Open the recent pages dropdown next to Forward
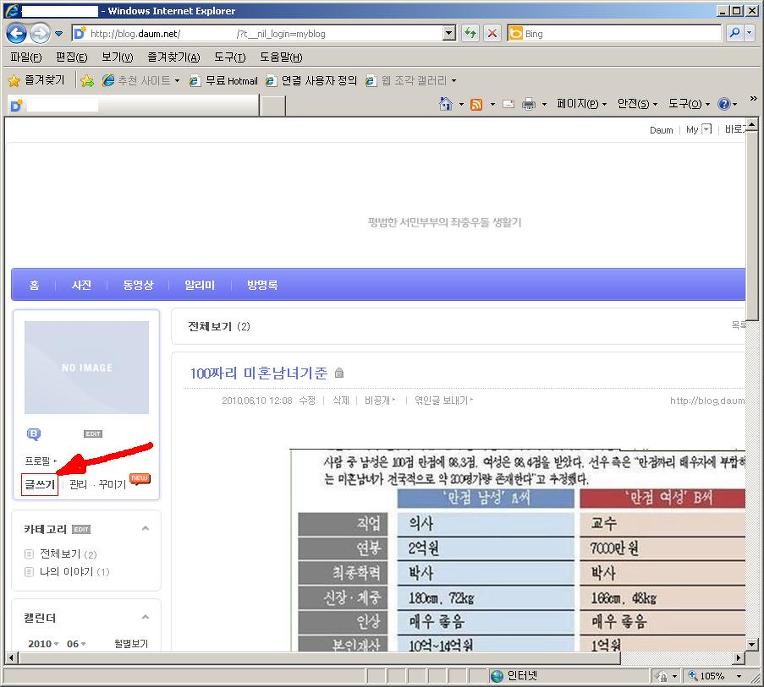The height and width of the screenshot is (687, 764). pyautogui.click(x=59, y=34)
